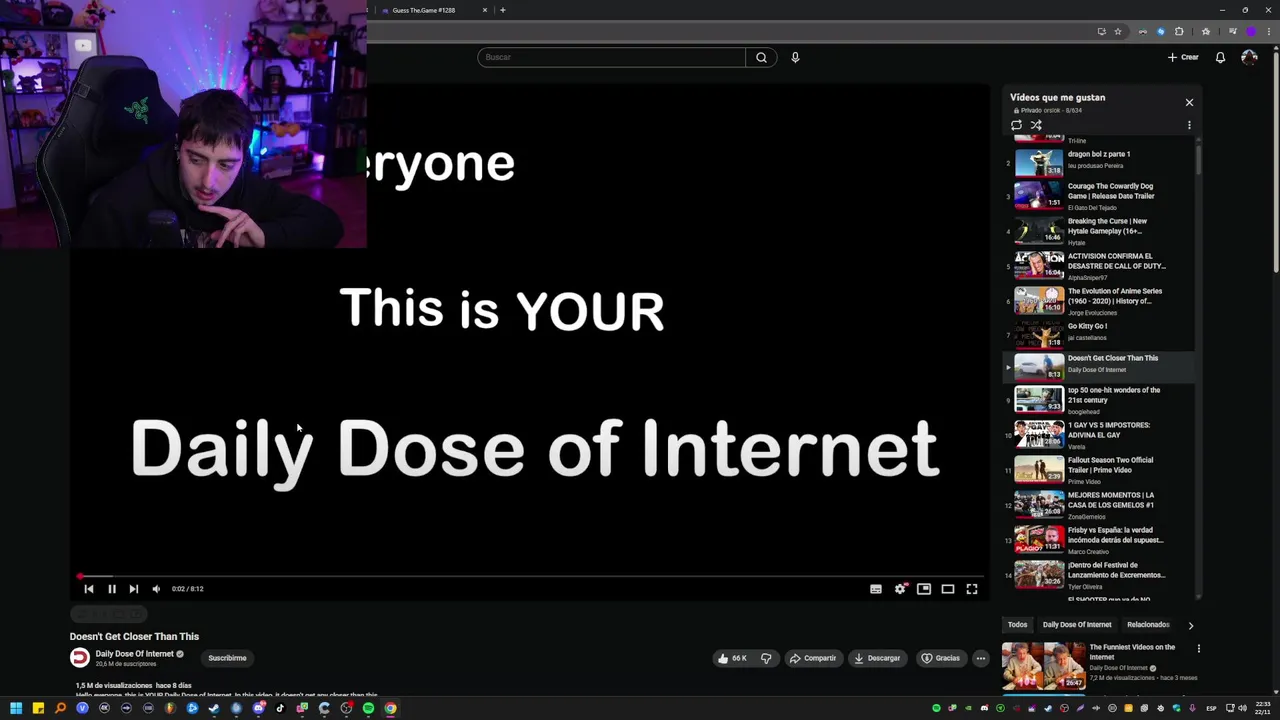This screenshot has height=720, width=1280.
Task: Open the account avatar menu
Action: pos(1249,57)
